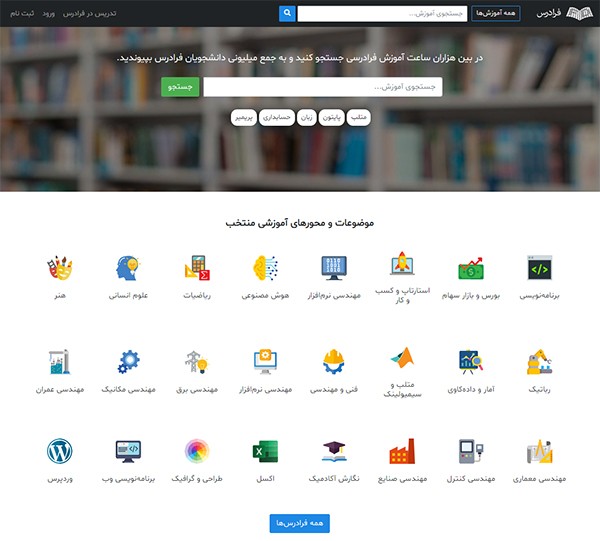Open the 'ورود' login link
This screenshot has width=600, height=541.
(x=49, y=13)
